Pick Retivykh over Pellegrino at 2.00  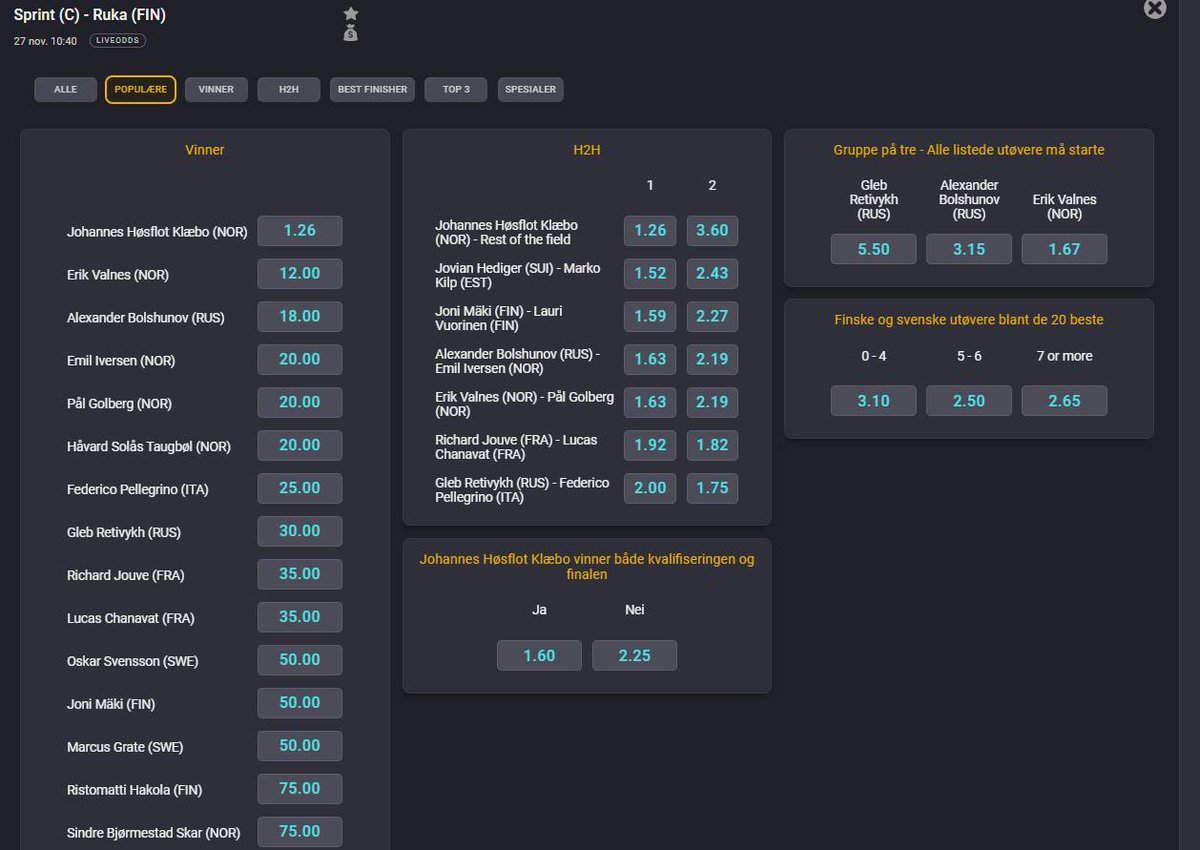point(650,489)
